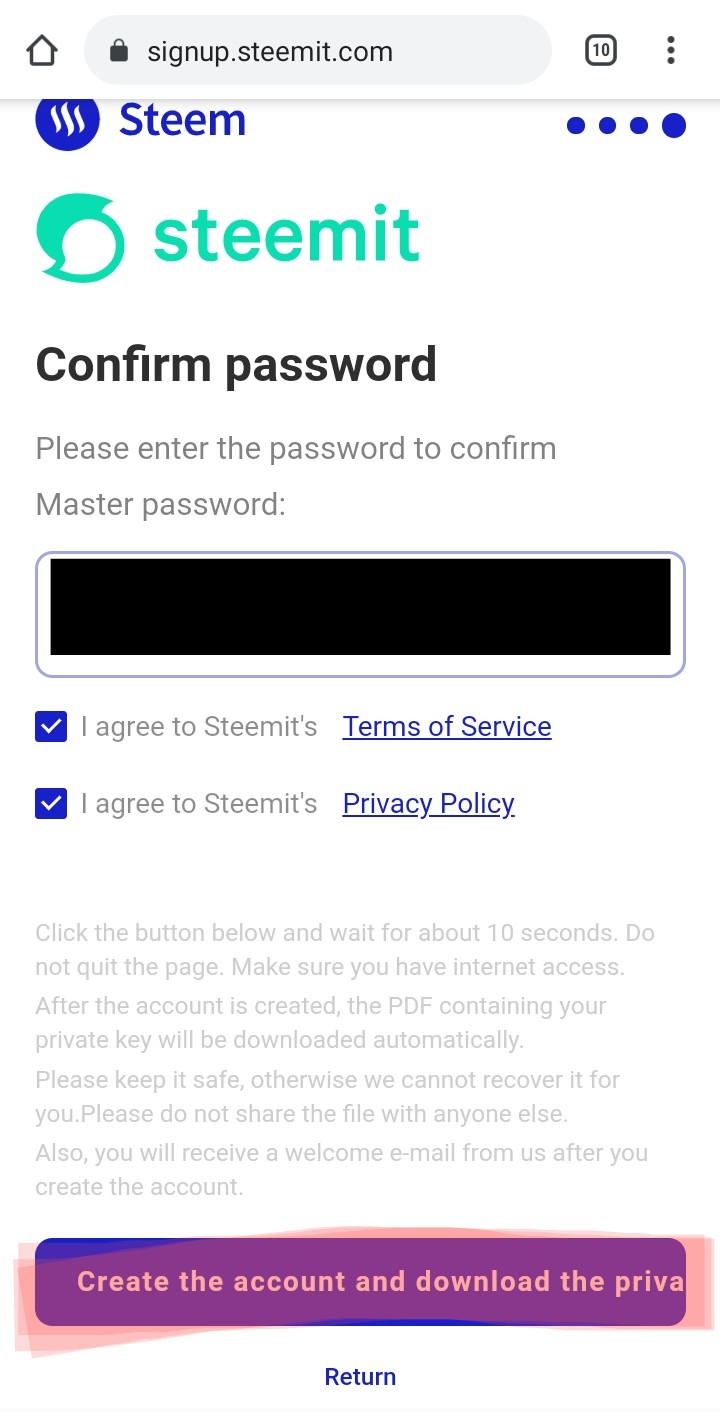The width and height of the screenshot is (720, 1412).
Task: Select the large last progress step dot
Action: [x=674, y=126]
